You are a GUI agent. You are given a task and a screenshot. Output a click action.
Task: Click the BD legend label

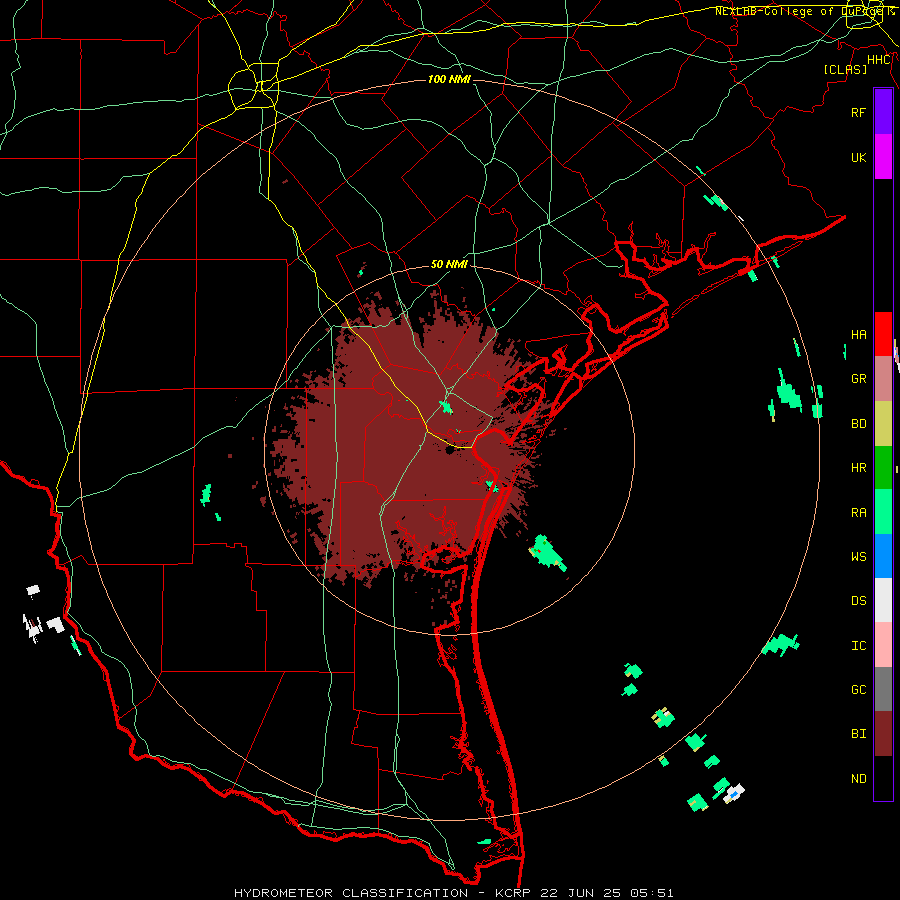858,424
